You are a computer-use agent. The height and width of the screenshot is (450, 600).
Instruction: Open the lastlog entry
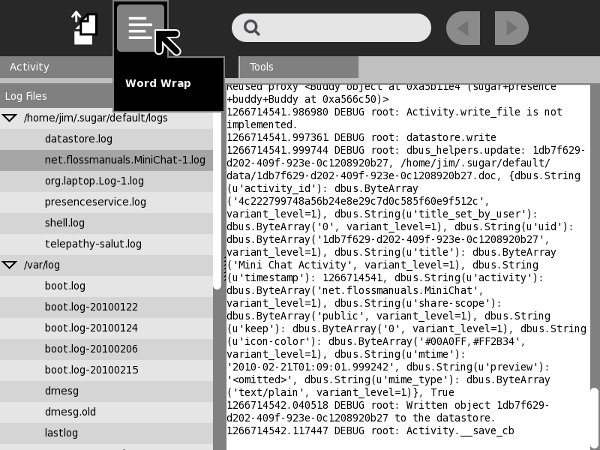tap(61, 433)
